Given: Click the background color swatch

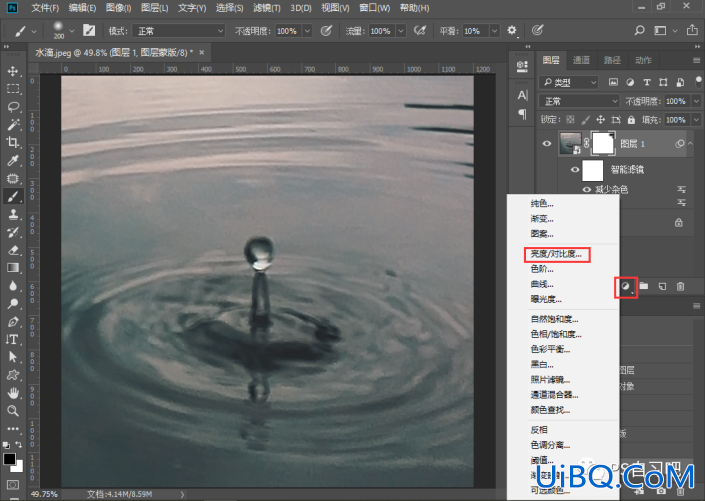Looking at the screenshot, I should click(18, 467).
